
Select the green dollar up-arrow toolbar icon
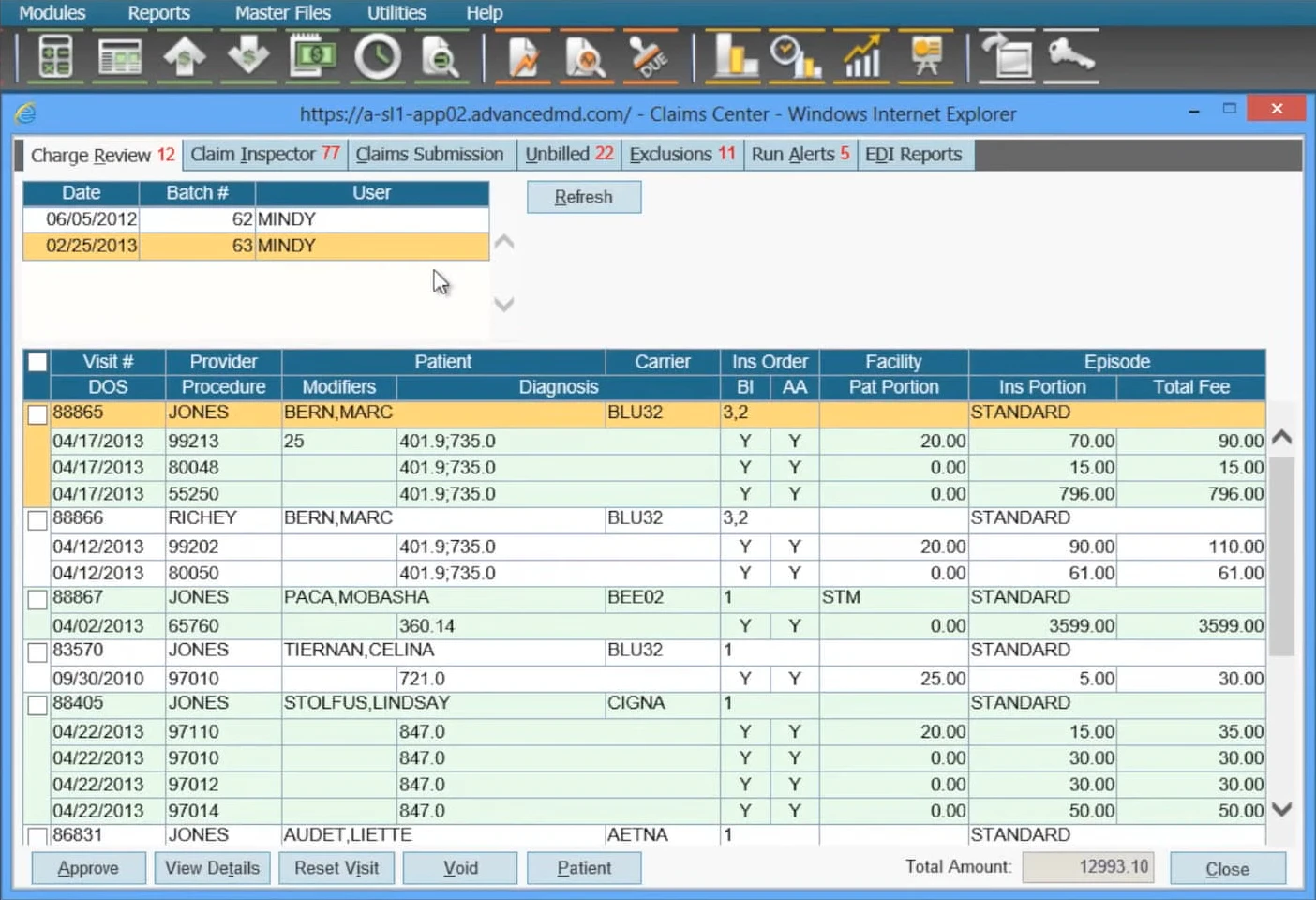pyautogui.click(x=184, y=56)
